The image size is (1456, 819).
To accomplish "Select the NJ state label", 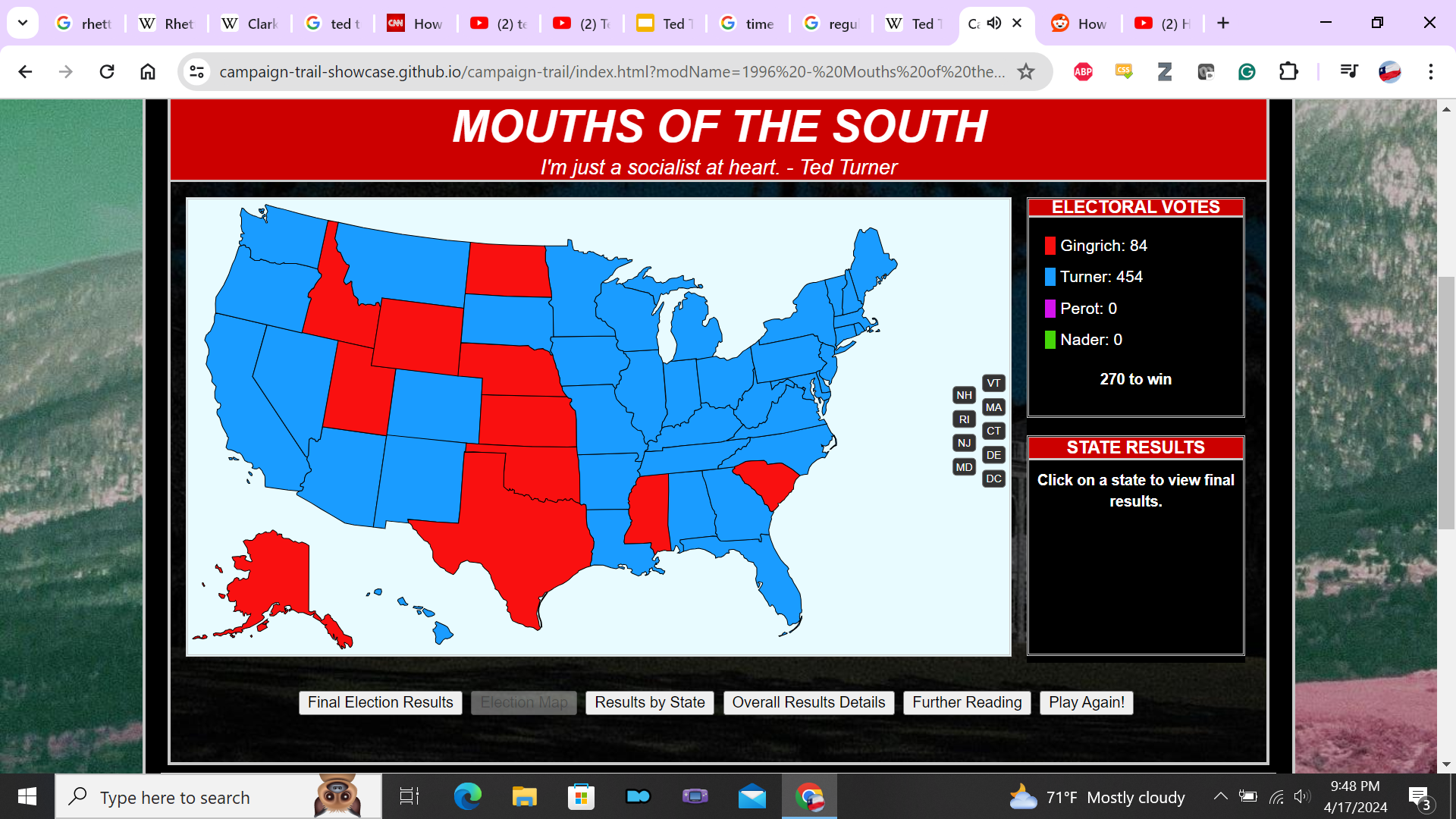I will pos(964,443).
